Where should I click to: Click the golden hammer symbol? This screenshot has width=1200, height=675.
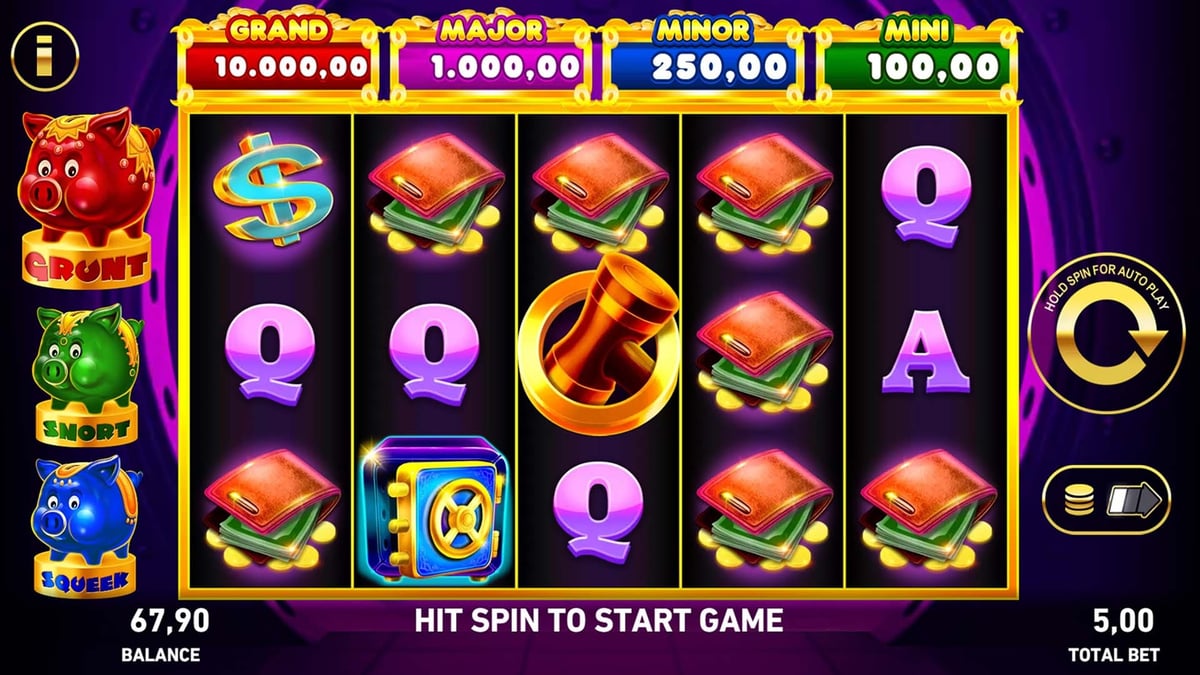click(x=597, y=335)
